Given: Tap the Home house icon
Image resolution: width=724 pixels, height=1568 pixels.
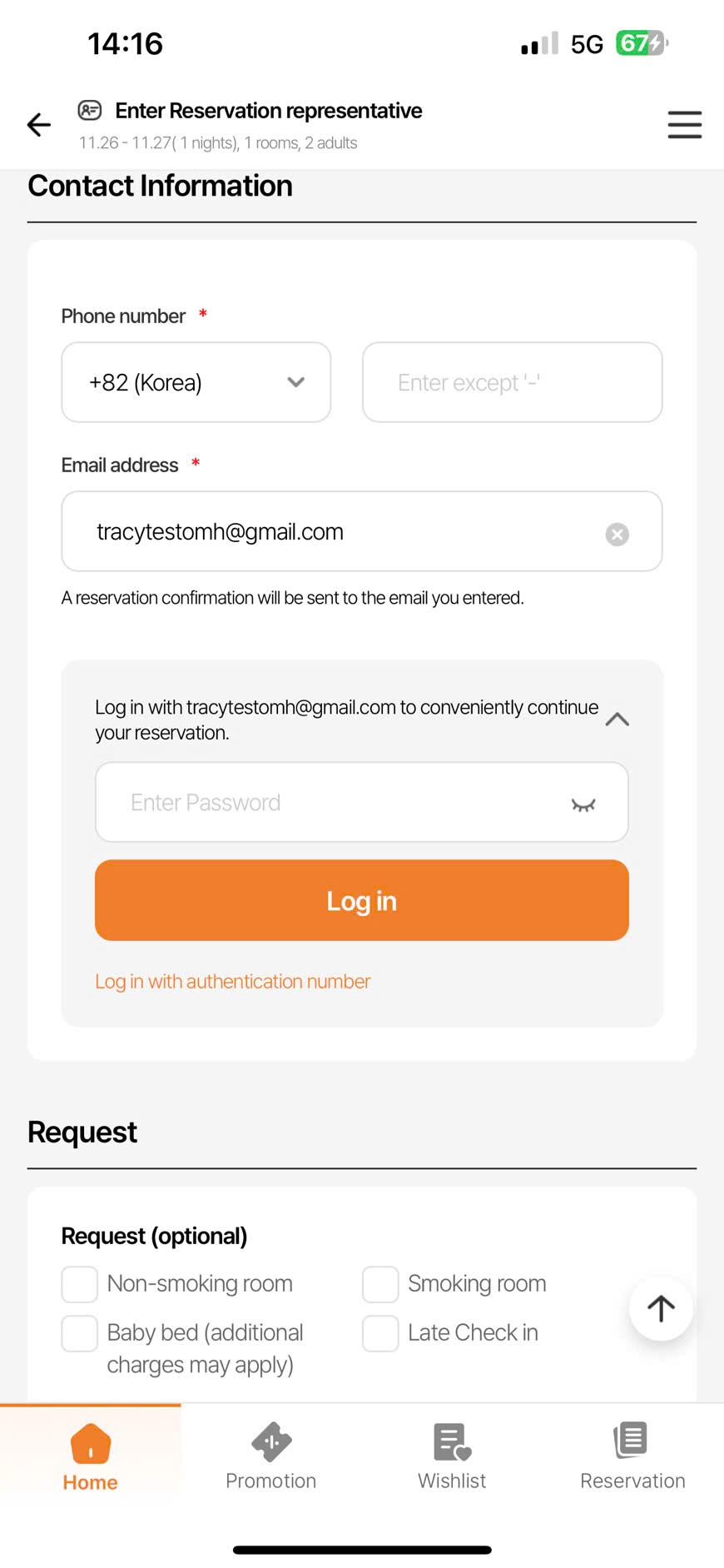Looking at the screenshot, I should pyautogui.click(x=91, y=1444).
